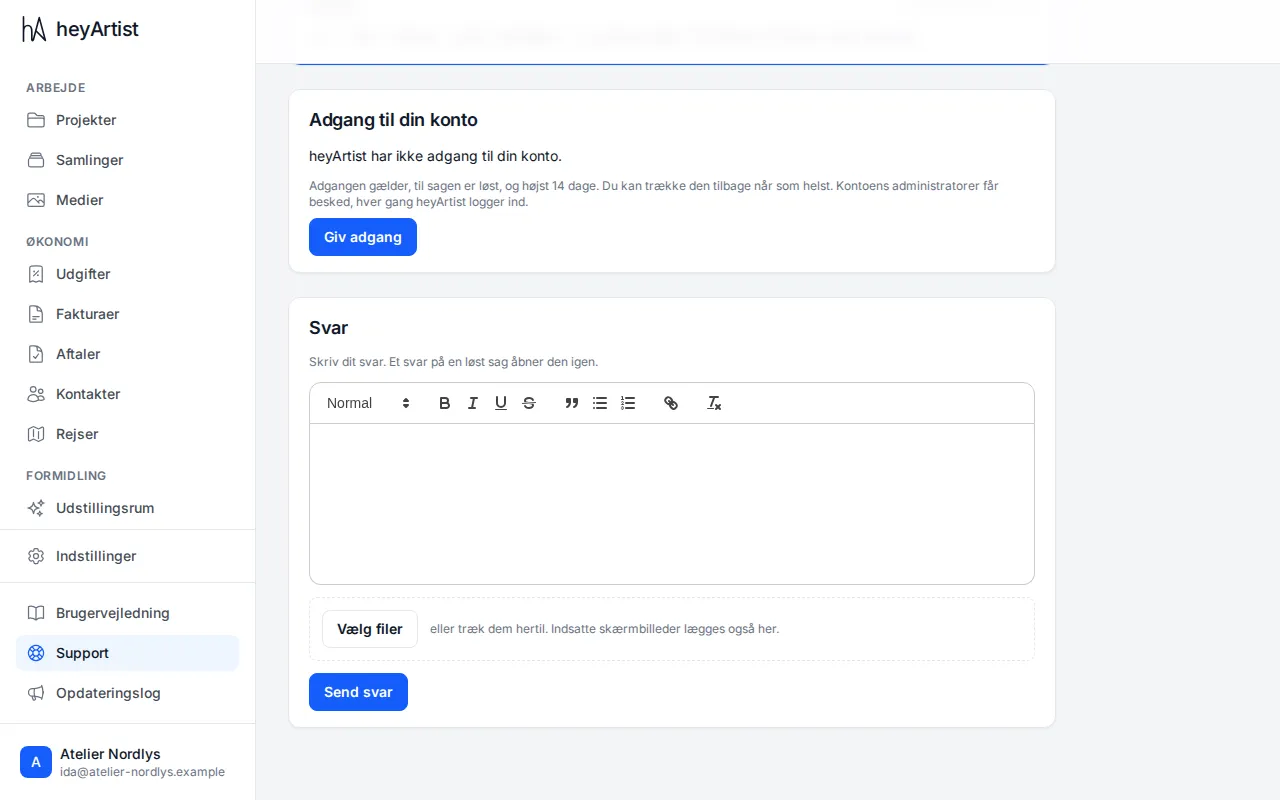Click the image icon beside Medier

[x=36, y=200]
